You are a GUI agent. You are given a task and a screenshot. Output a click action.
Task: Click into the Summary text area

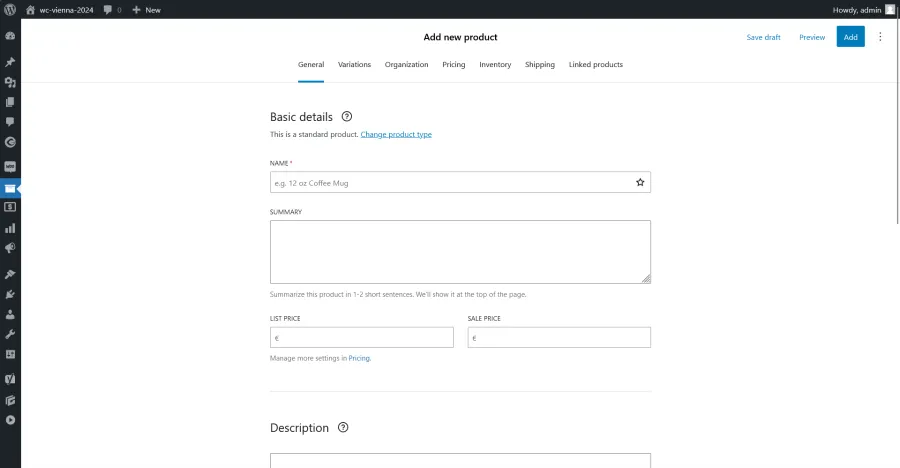(460, 252)
